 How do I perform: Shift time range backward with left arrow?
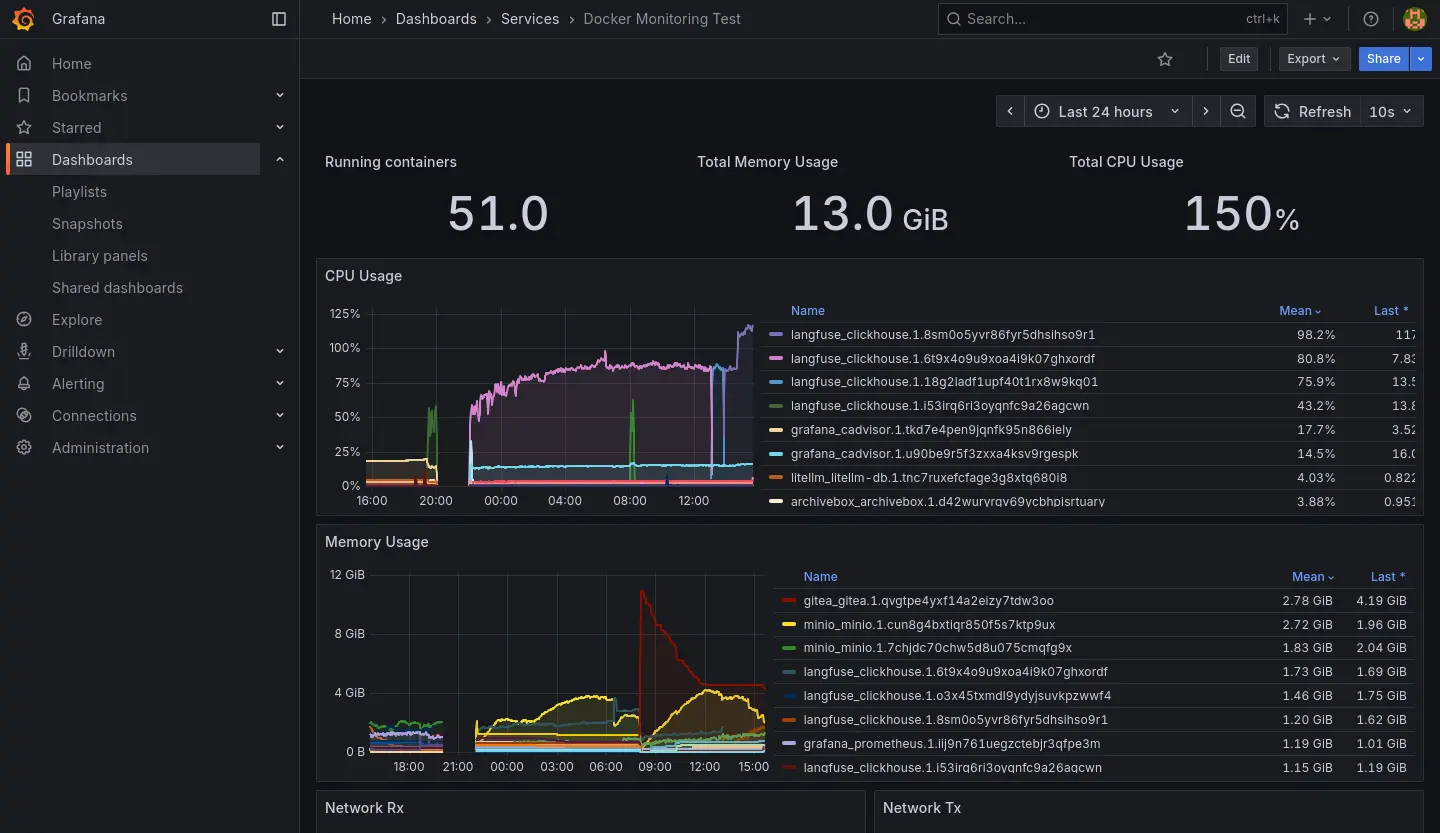point(1010,111)
